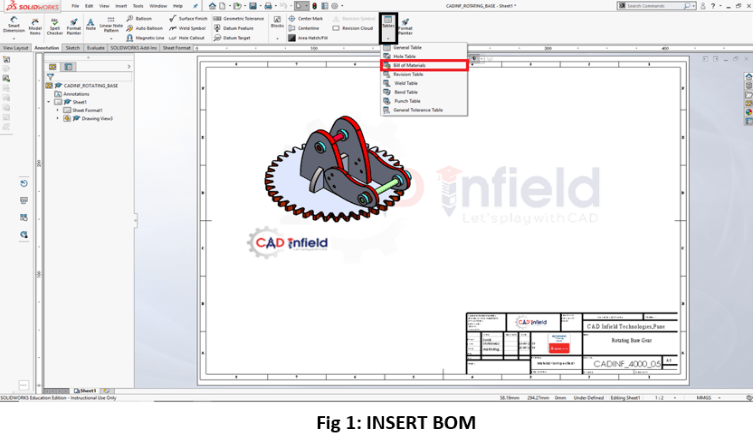The width and height of the screenshot is (753, 447).
Task: Insert a Centerline
Action: pos(304,28)
